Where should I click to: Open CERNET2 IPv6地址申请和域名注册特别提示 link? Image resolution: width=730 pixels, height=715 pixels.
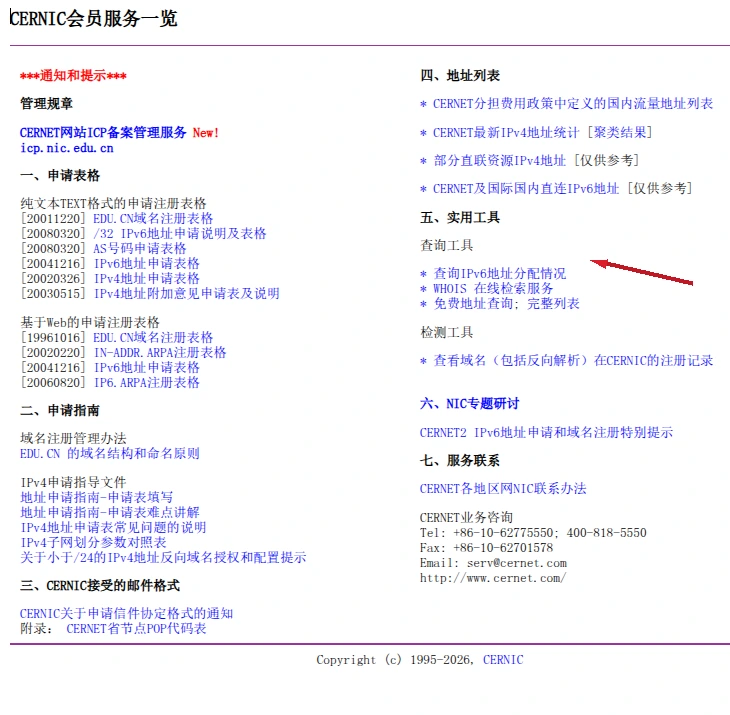[546, 432]
